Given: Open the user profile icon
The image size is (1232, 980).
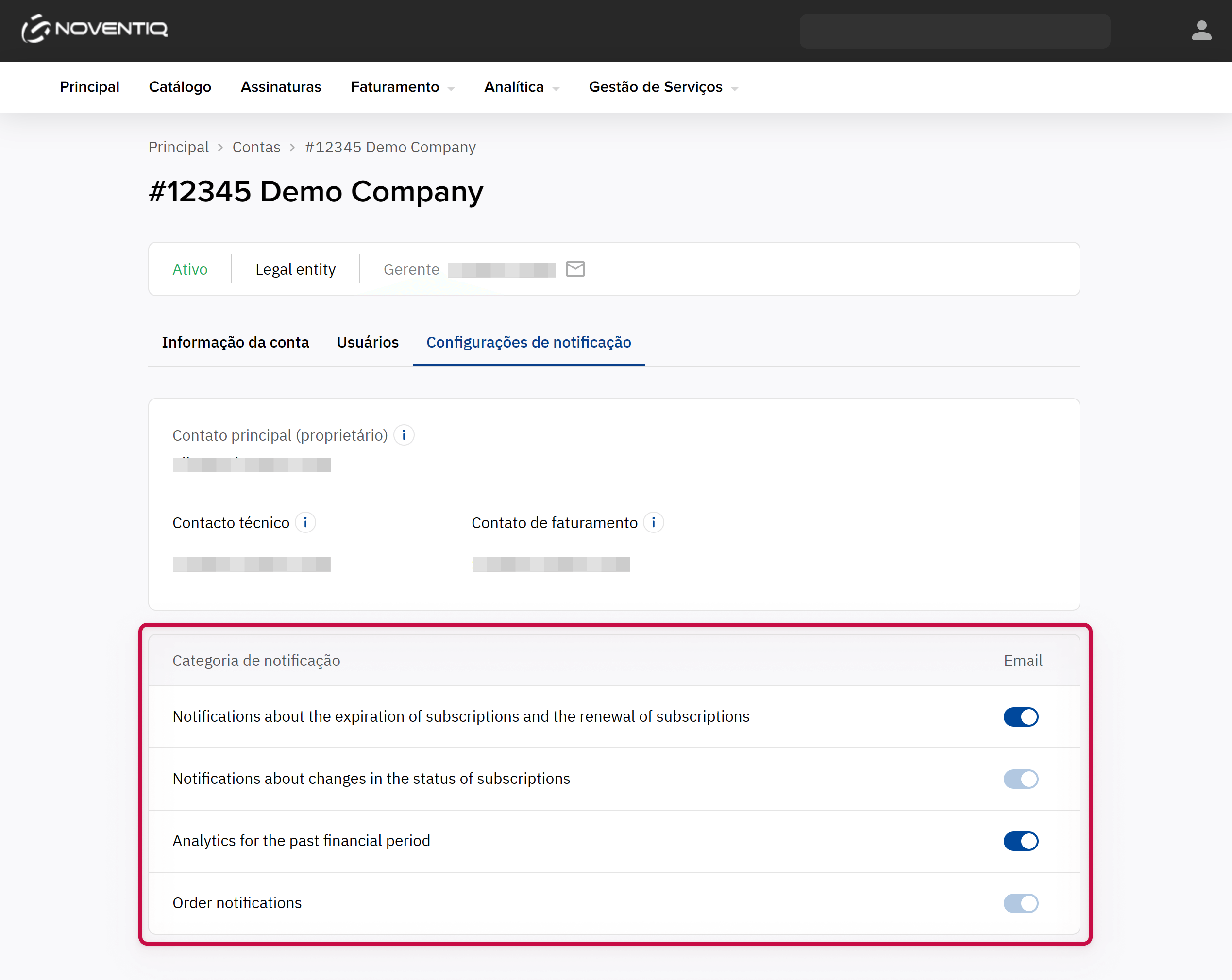Looking at the screenshot, I should click(x=1201, y=30).
